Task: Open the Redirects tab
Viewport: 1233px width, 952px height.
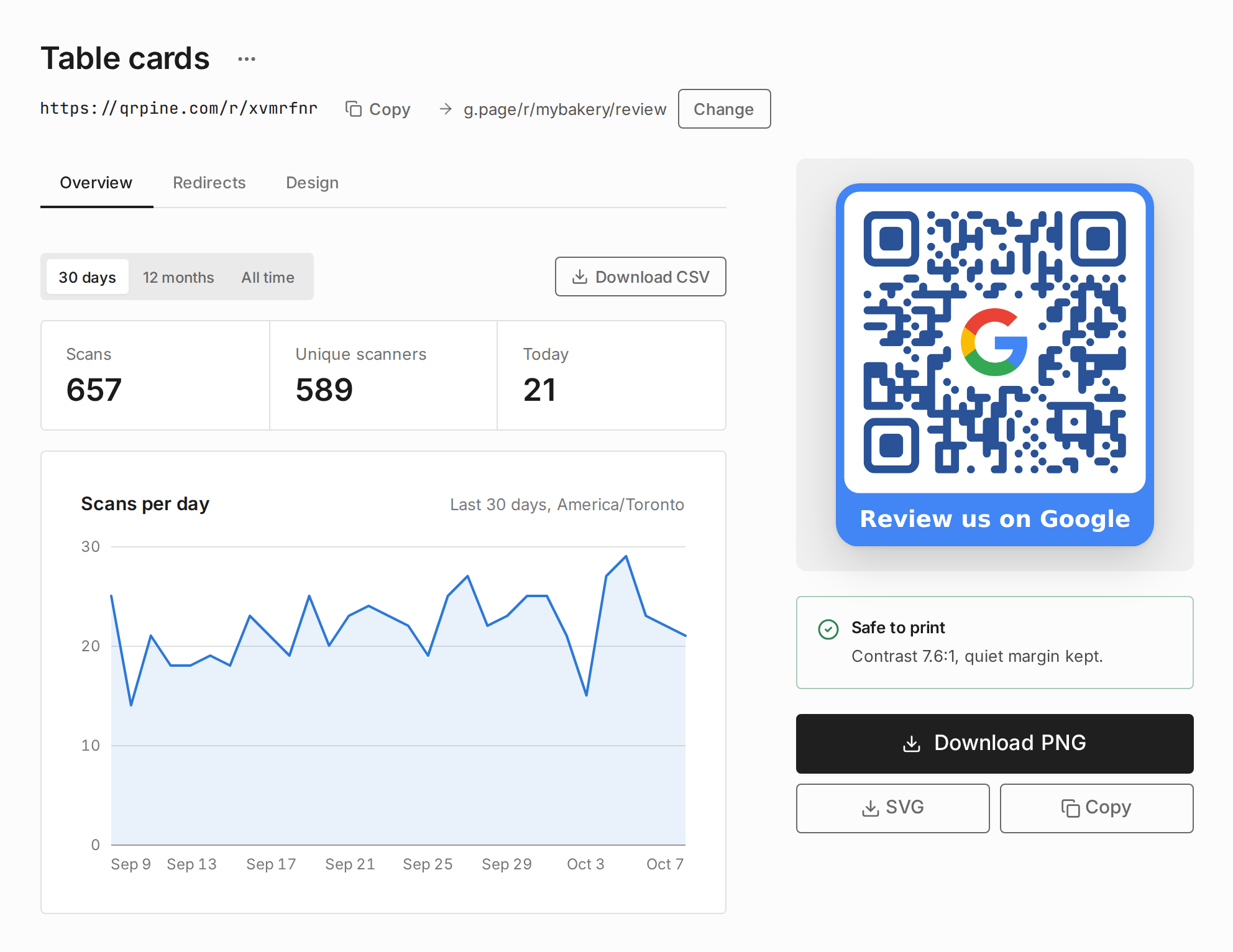Action: click(x=209, y=183)
